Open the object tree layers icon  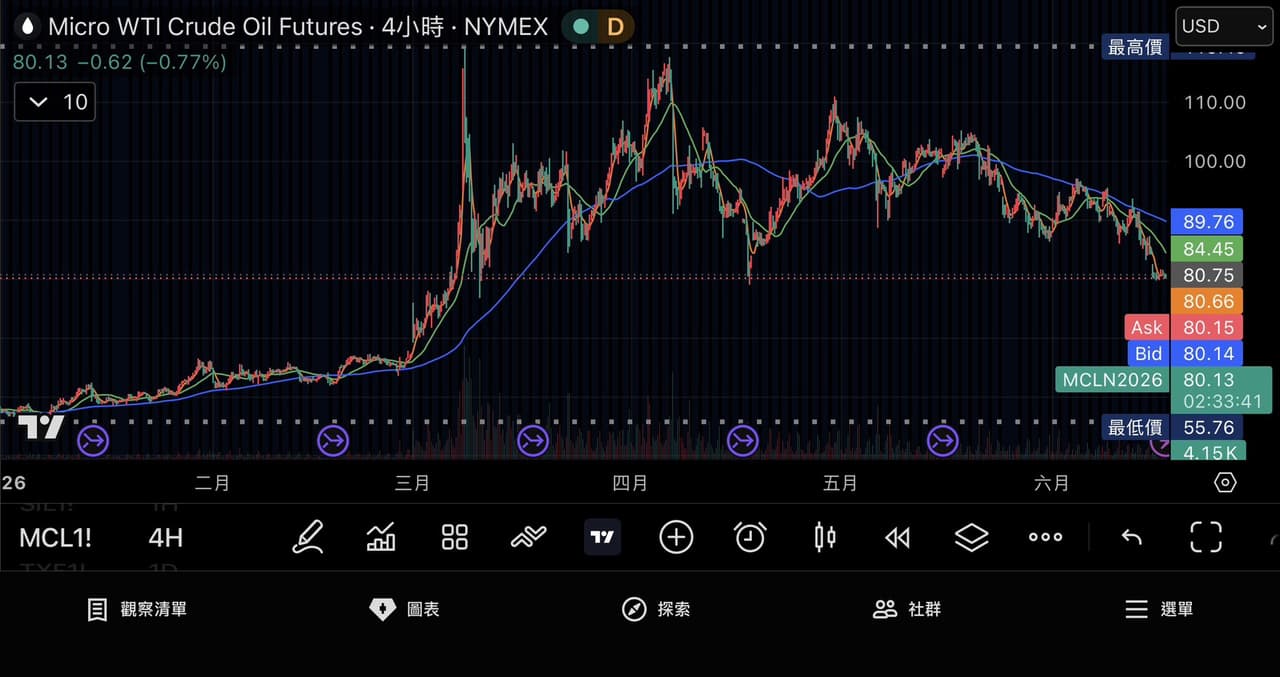click(x=971, y=537)
